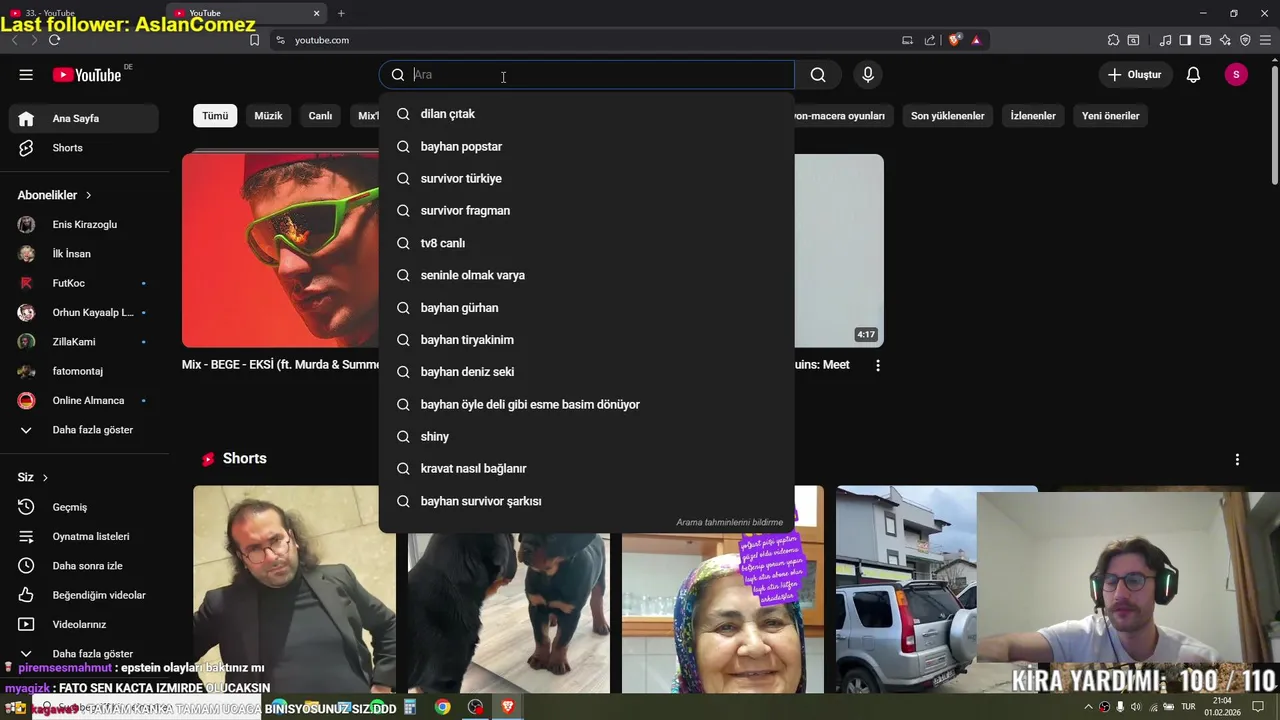Open the YouTube hamburger guide menu

[26, 75]
